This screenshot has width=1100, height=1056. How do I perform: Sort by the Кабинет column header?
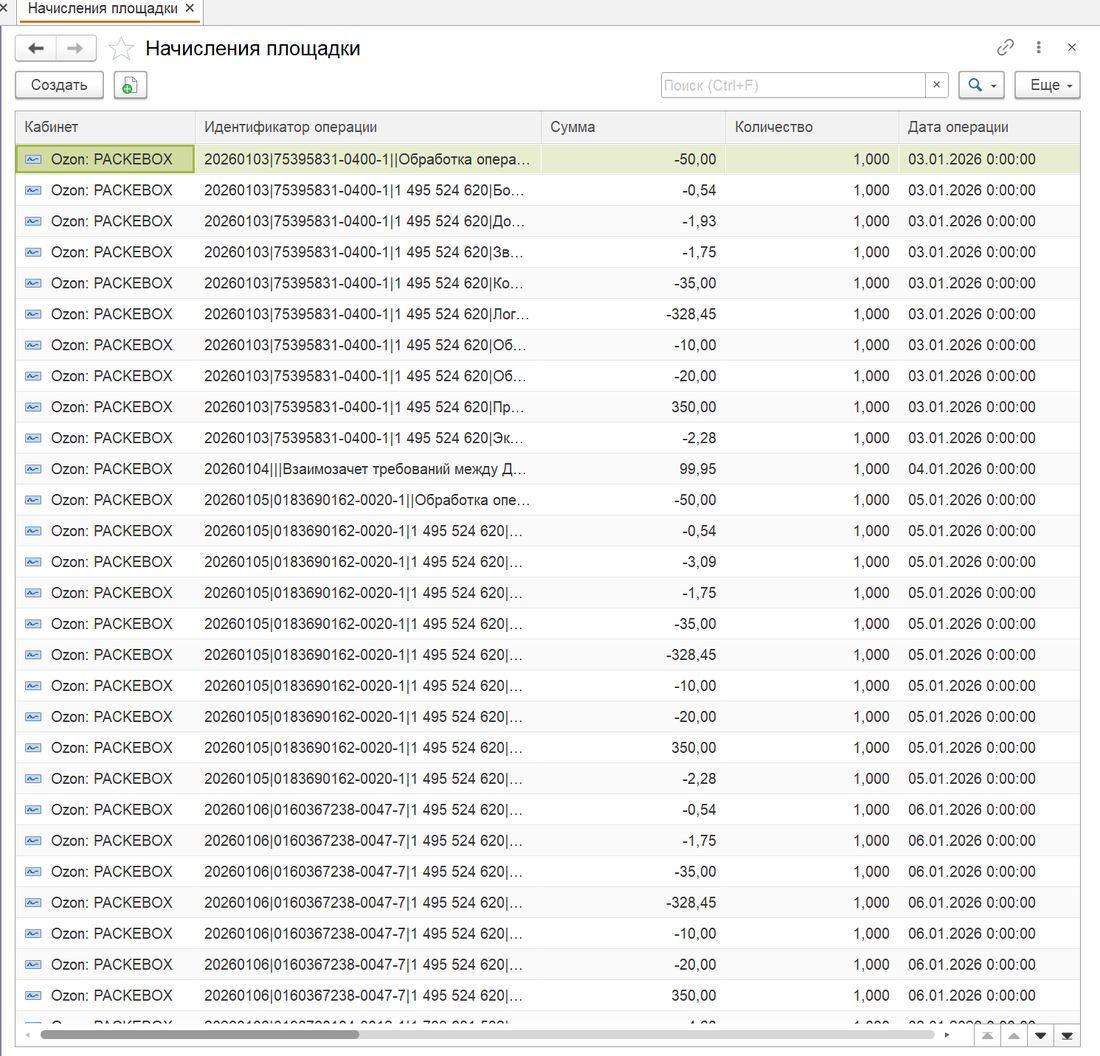tap(105, 127)
